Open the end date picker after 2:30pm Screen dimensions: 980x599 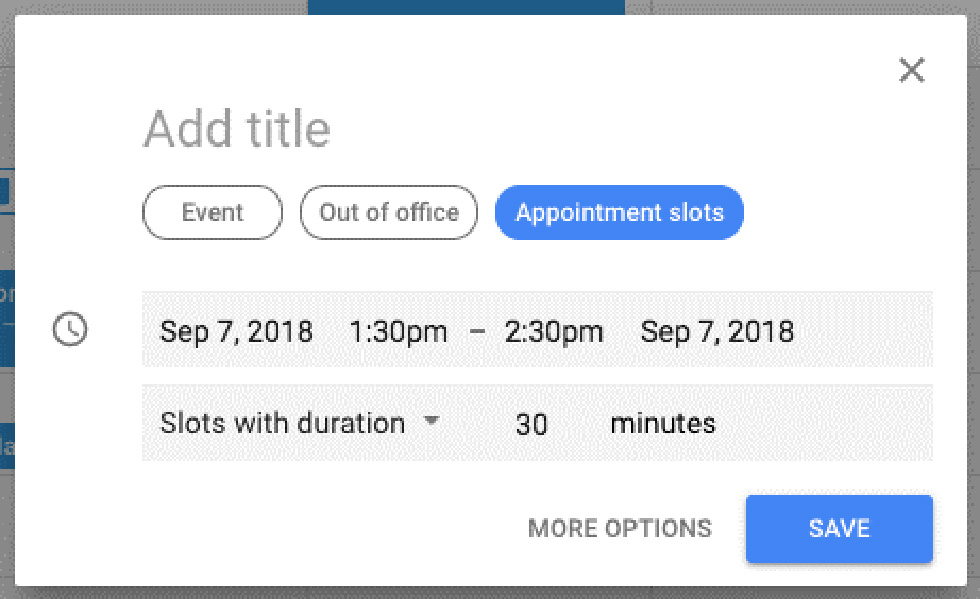(717, 331)
